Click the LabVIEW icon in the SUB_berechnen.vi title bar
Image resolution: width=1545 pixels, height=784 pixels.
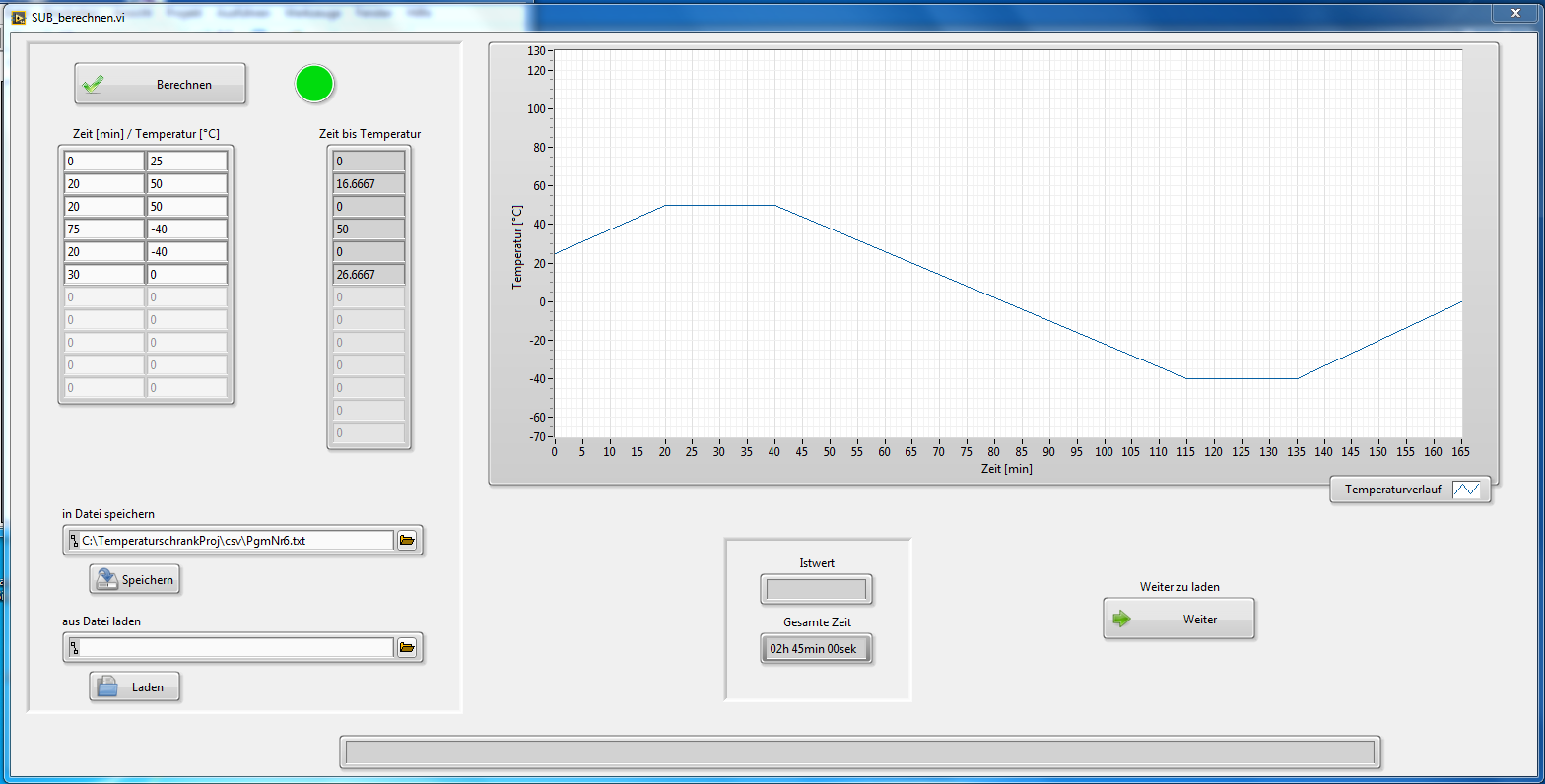point(18,17)
